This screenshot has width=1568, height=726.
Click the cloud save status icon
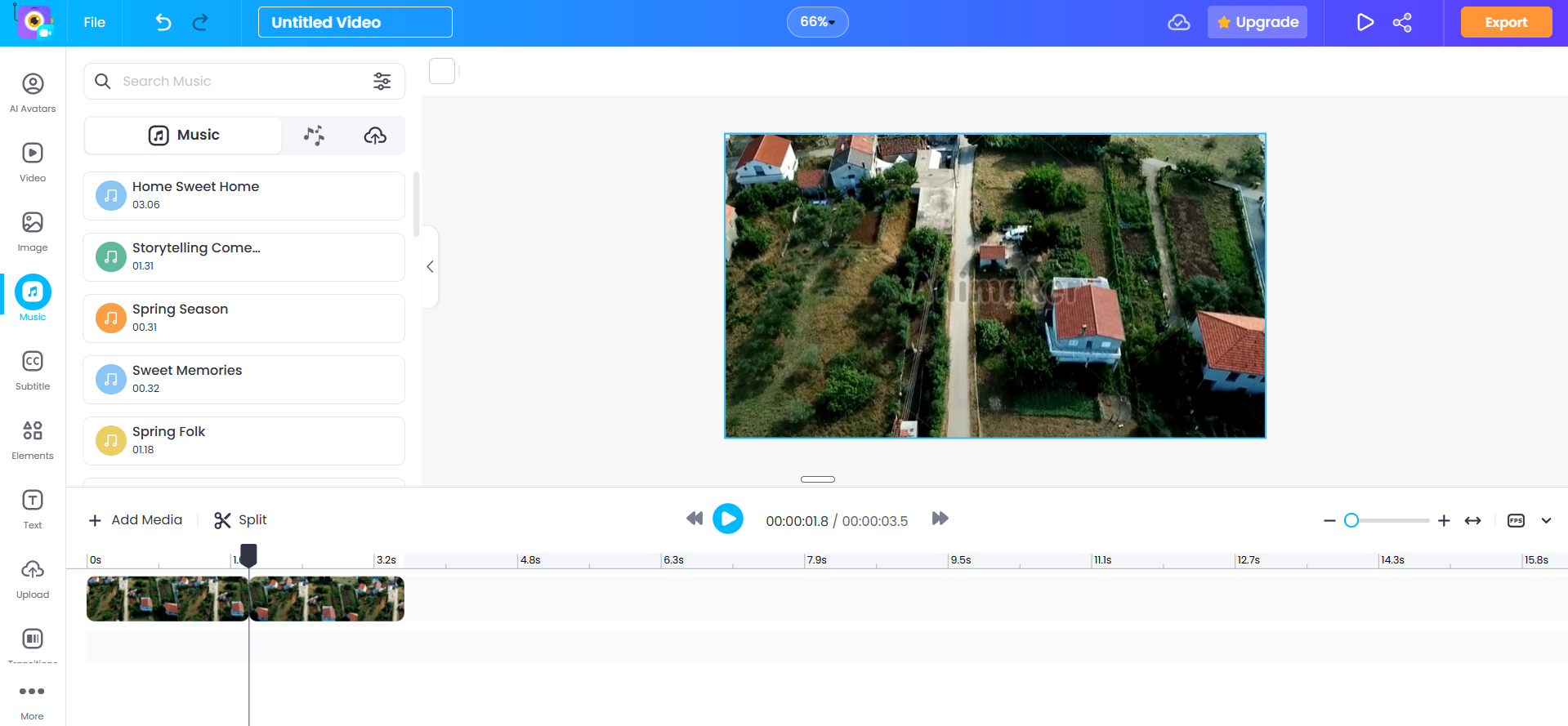click(x=1178, y=23)
